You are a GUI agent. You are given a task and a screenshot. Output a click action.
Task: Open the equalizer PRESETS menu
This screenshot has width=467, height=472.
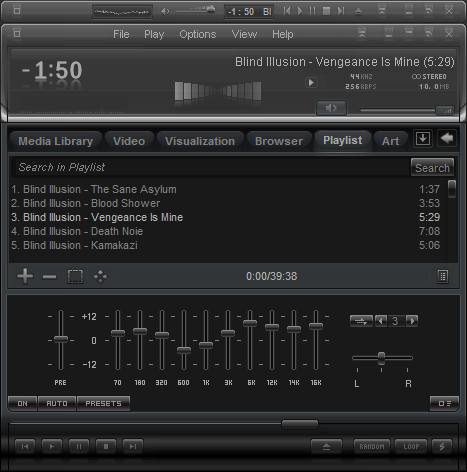pos(103,404)
